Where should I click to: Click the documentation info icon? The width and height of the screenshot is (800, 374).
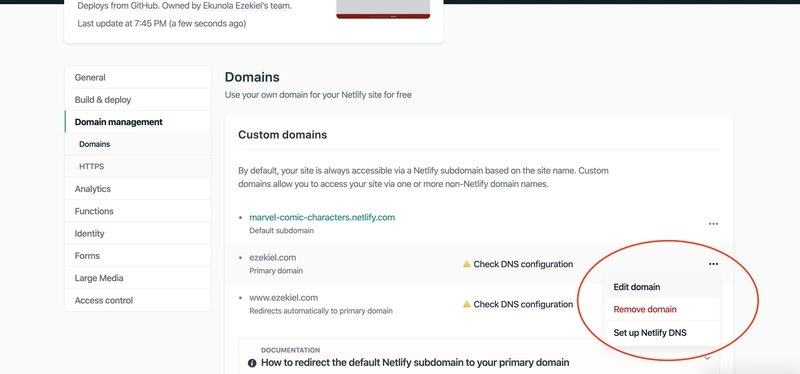[x=252, y=363]
